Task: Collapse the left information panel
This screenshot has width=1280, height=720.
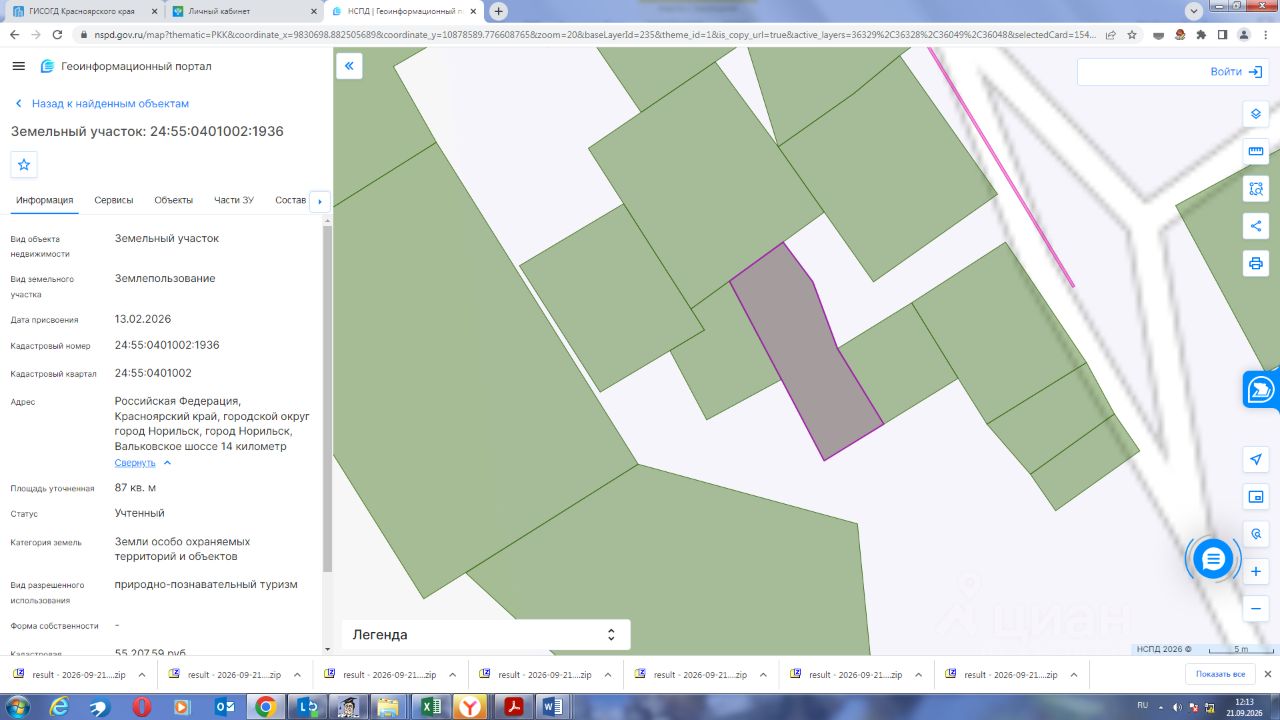Action: [x=349, y=66]
